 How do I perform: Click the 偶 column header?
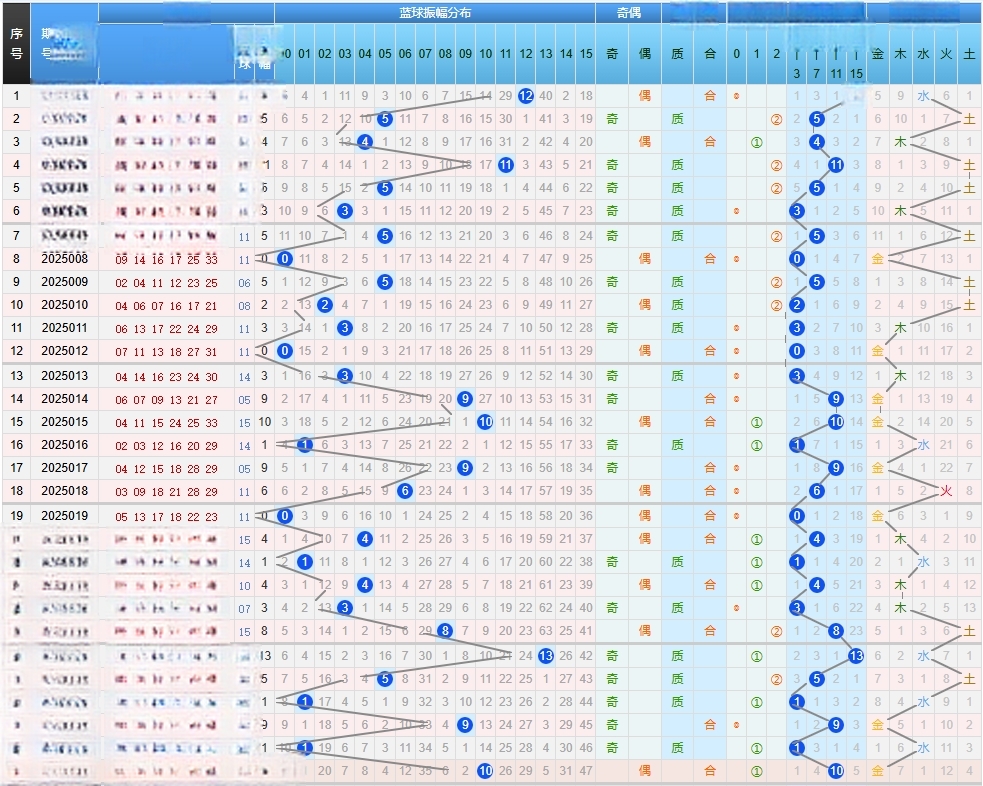pos(644,54)
